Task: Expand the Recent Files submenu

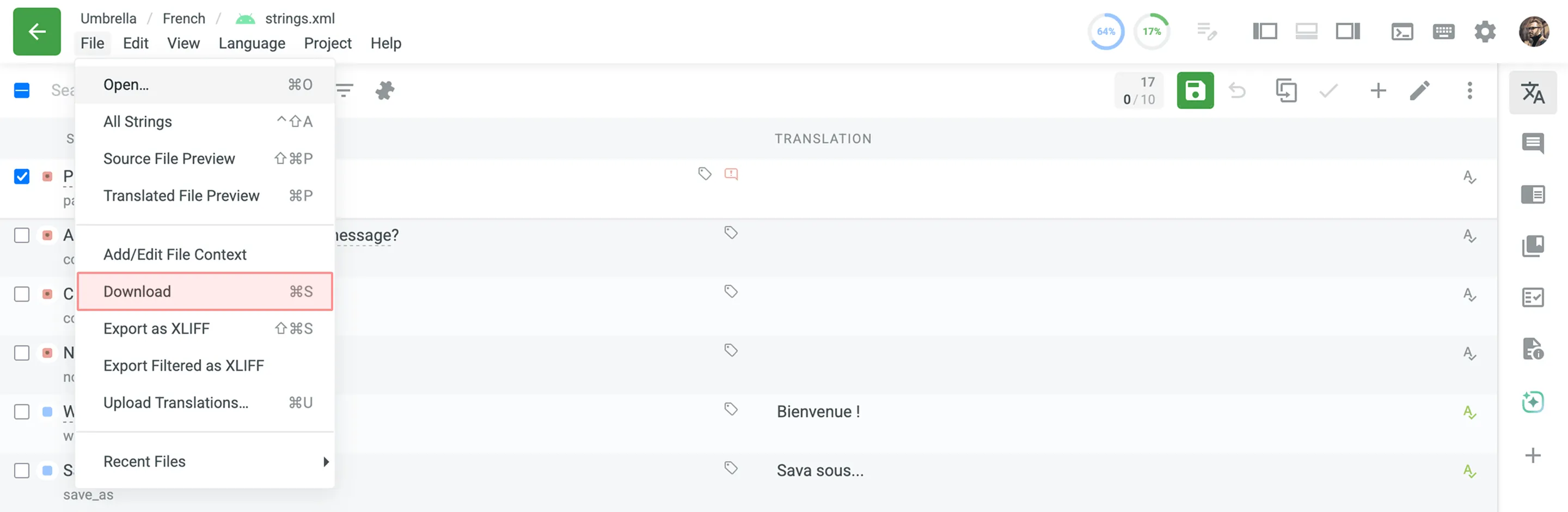Action: tap(144, 461)
